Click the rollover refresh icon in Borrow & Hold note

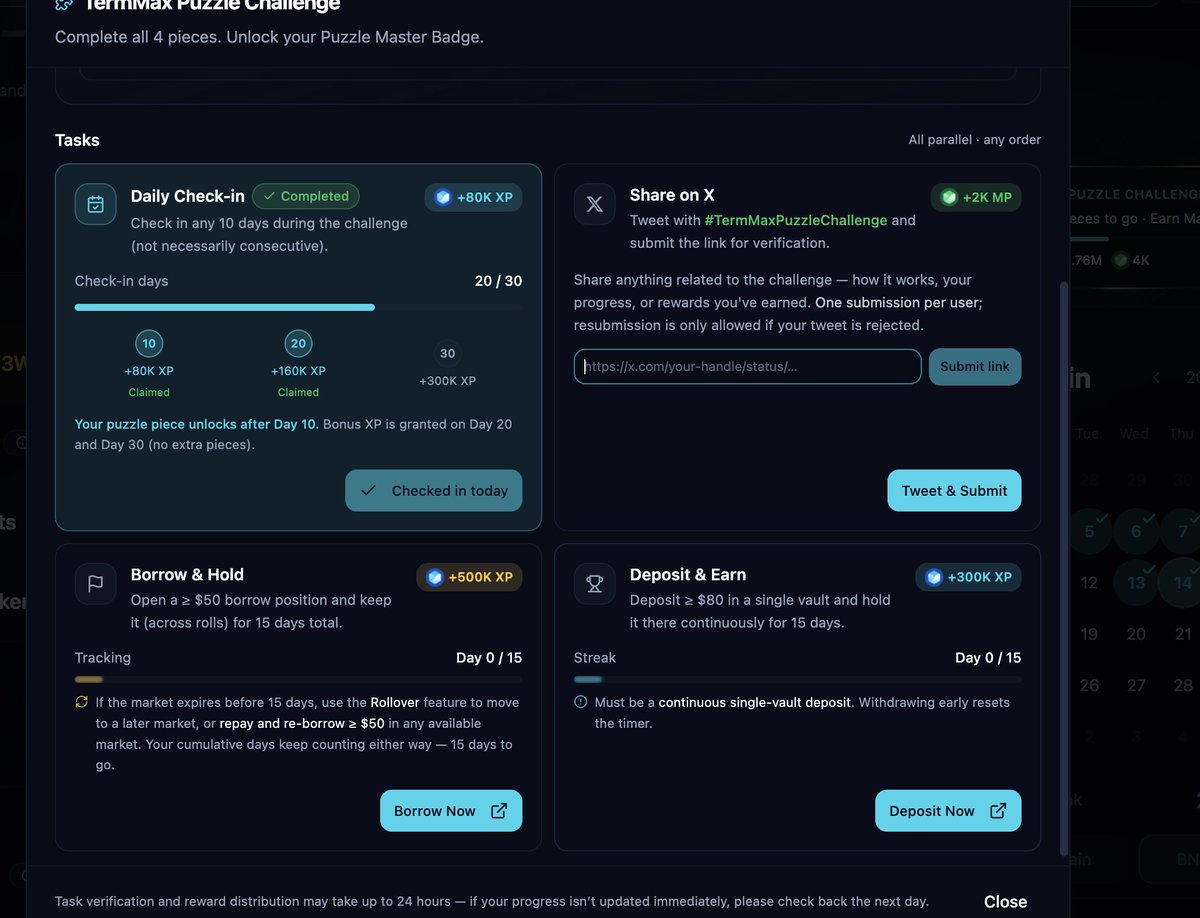[x=82, y=702]
